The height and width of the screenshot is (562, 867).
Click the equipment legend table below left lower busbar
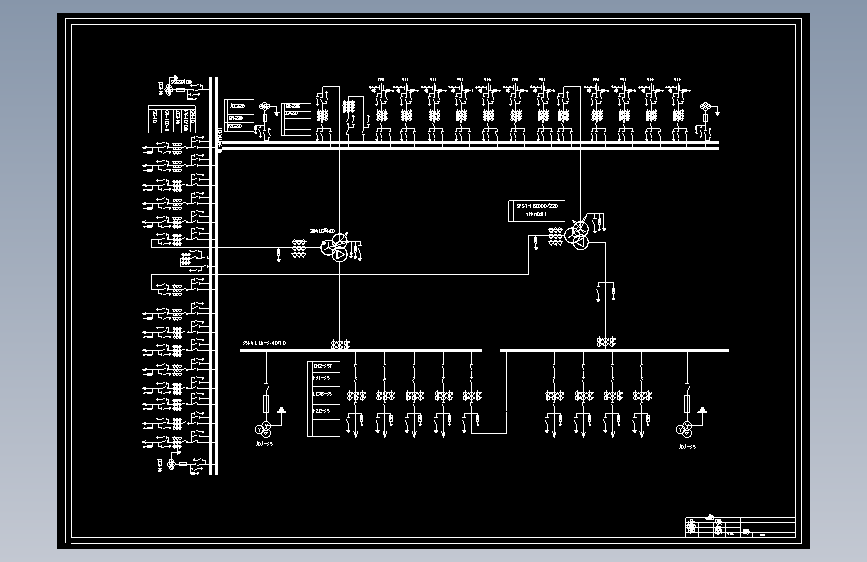point(324,399)
